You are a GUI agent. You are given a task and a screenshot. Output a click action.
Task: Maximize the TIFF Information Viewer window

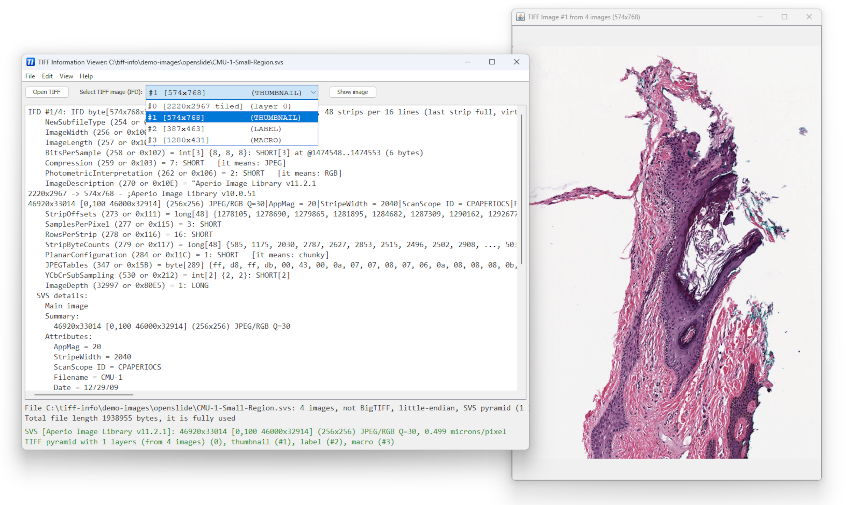click(x=491, y=62)
